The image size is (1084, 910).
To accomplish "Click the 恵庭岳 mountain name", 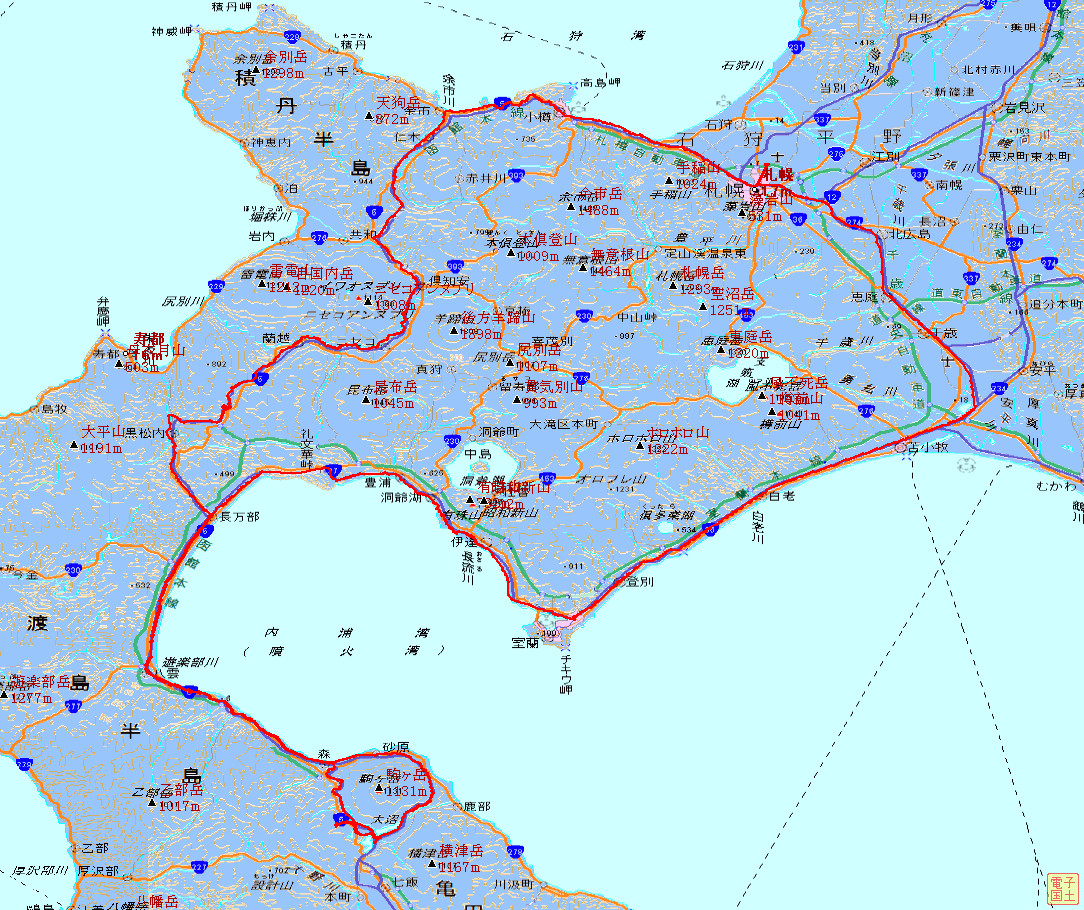I will pyautogui.click(x=751, y=336).
